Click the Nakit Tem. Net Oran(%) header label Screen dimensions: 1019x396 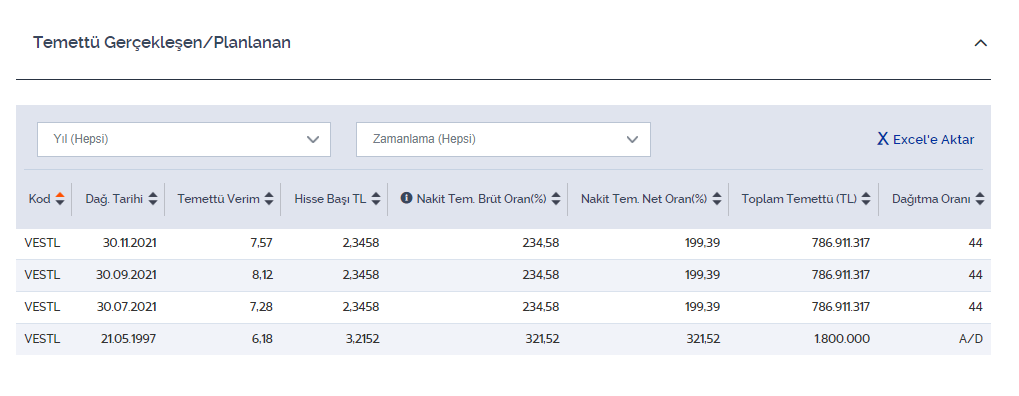[x=644, y=199]
